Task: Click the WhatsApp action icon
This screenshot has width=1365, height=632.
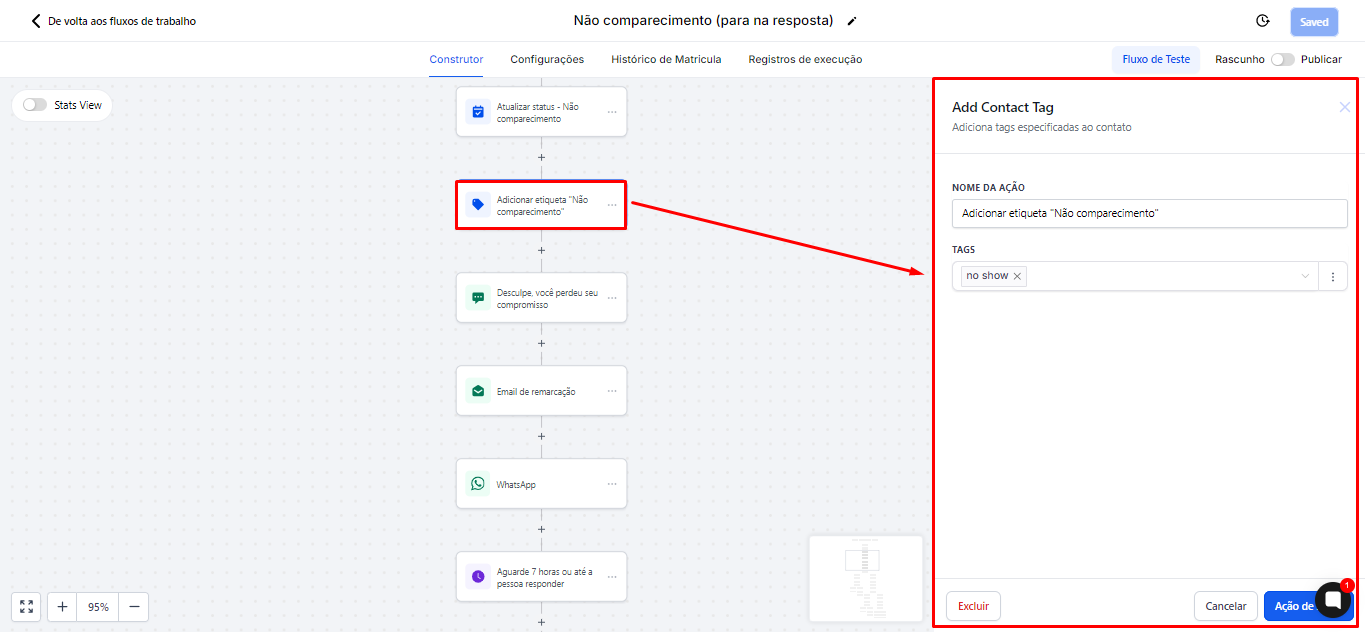Action: [478, 484]
